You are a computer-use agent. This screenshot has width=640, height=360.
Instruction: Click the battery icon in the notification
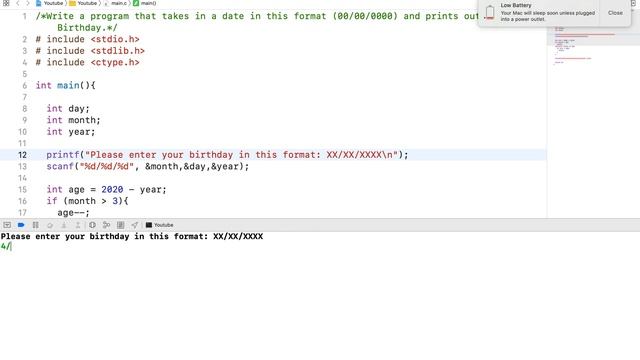pyautogui.click(x=490, y=12)
